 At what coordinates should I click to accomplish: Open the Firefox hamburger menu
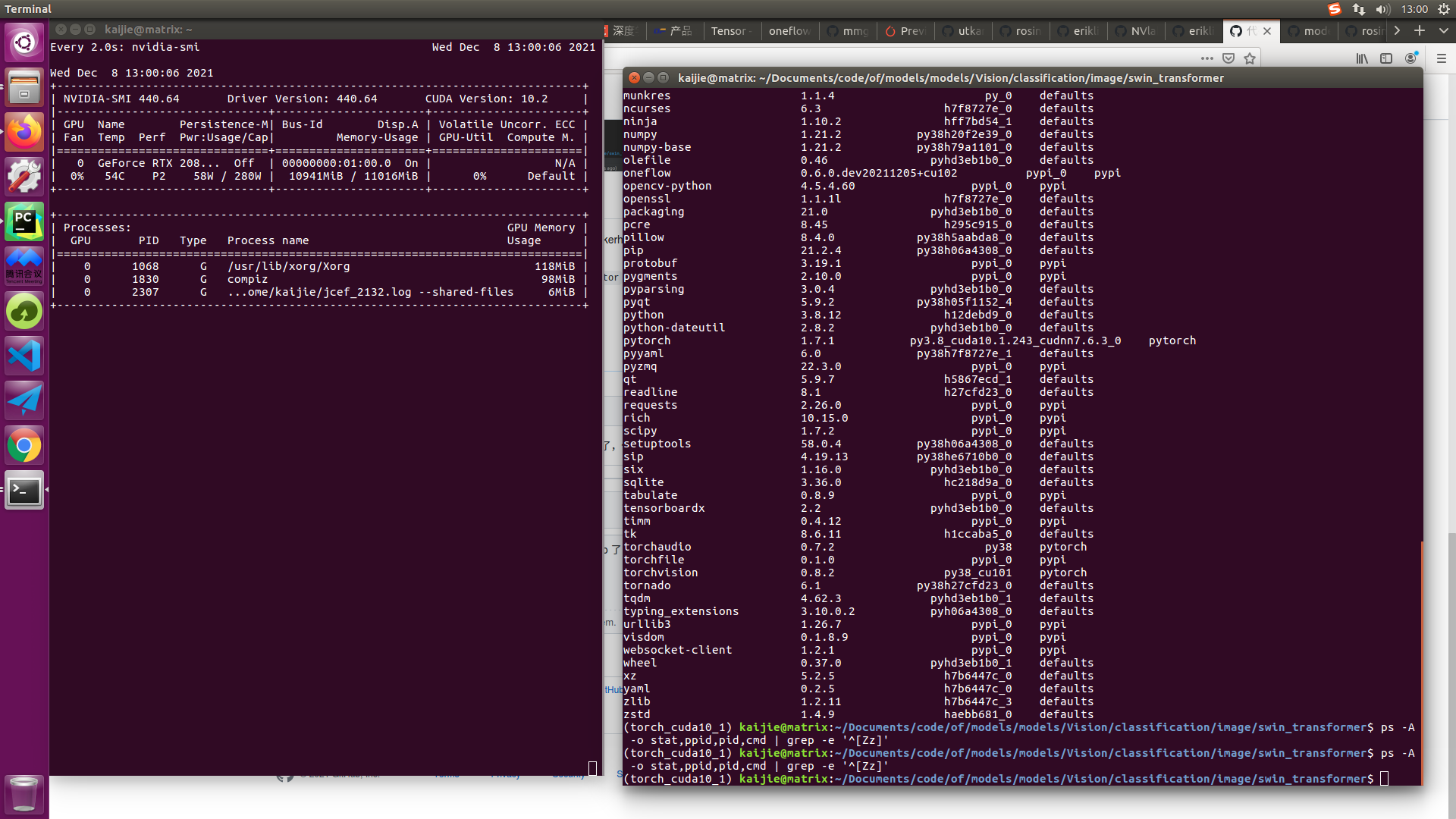click(1441, 58)
